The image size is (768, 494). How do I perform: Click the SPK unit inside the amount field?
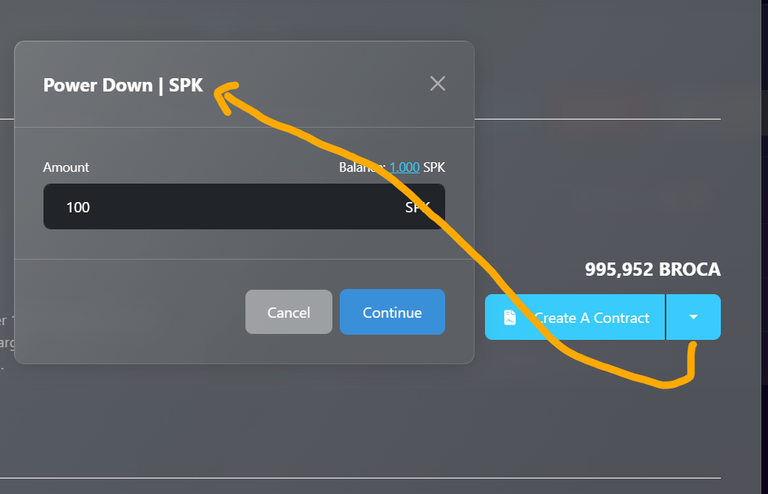[417, 207]
